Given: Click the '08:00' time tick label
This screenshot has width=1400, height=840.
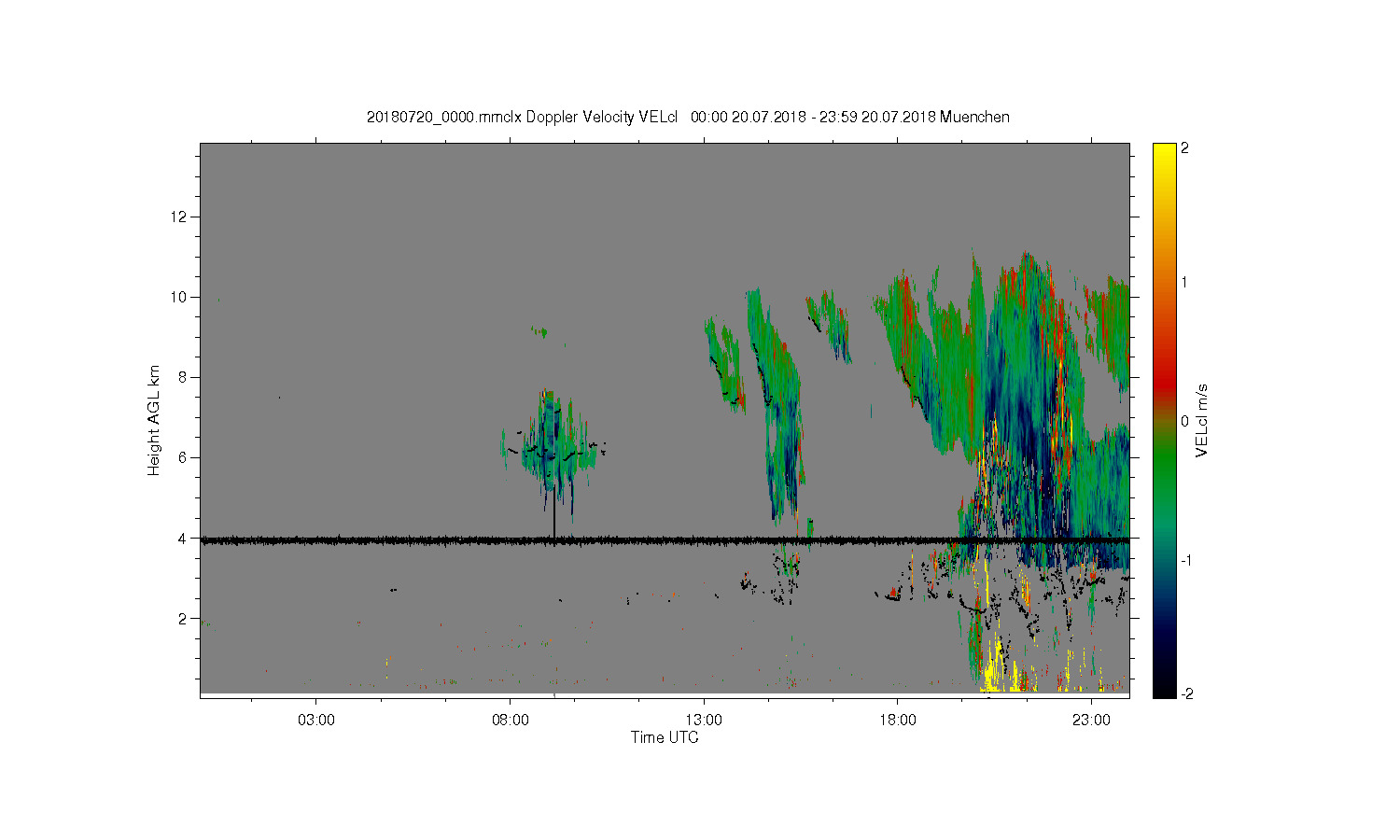Looking at the screenshot, I should (511, 721).
